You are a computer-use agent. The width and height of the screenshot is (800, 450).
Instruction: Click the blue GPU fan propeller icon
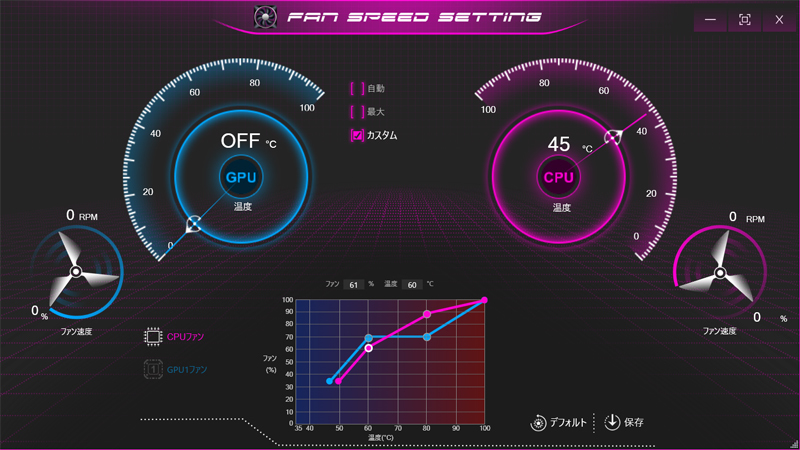(76, 271)
